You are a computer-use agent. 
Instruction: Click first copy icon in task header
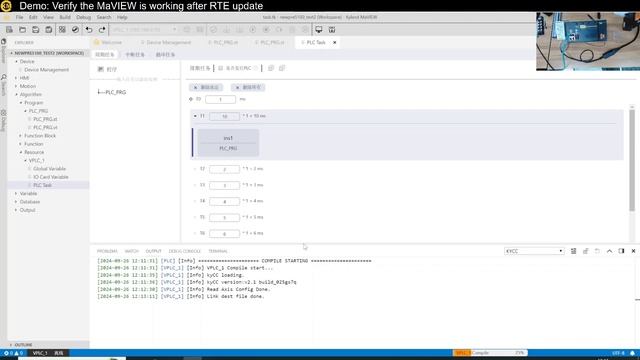pyautogui.click(x=271, y=68)
